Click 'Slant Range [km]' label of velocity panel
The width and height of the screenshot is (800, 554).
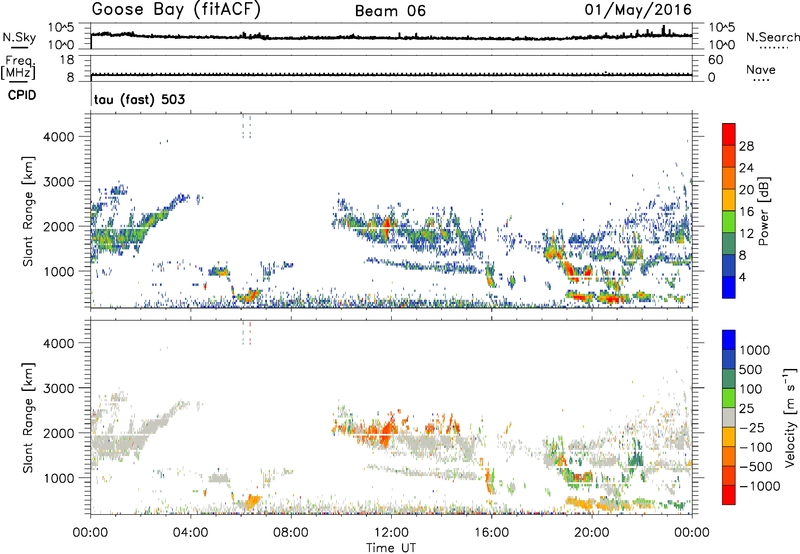[28, 418]
